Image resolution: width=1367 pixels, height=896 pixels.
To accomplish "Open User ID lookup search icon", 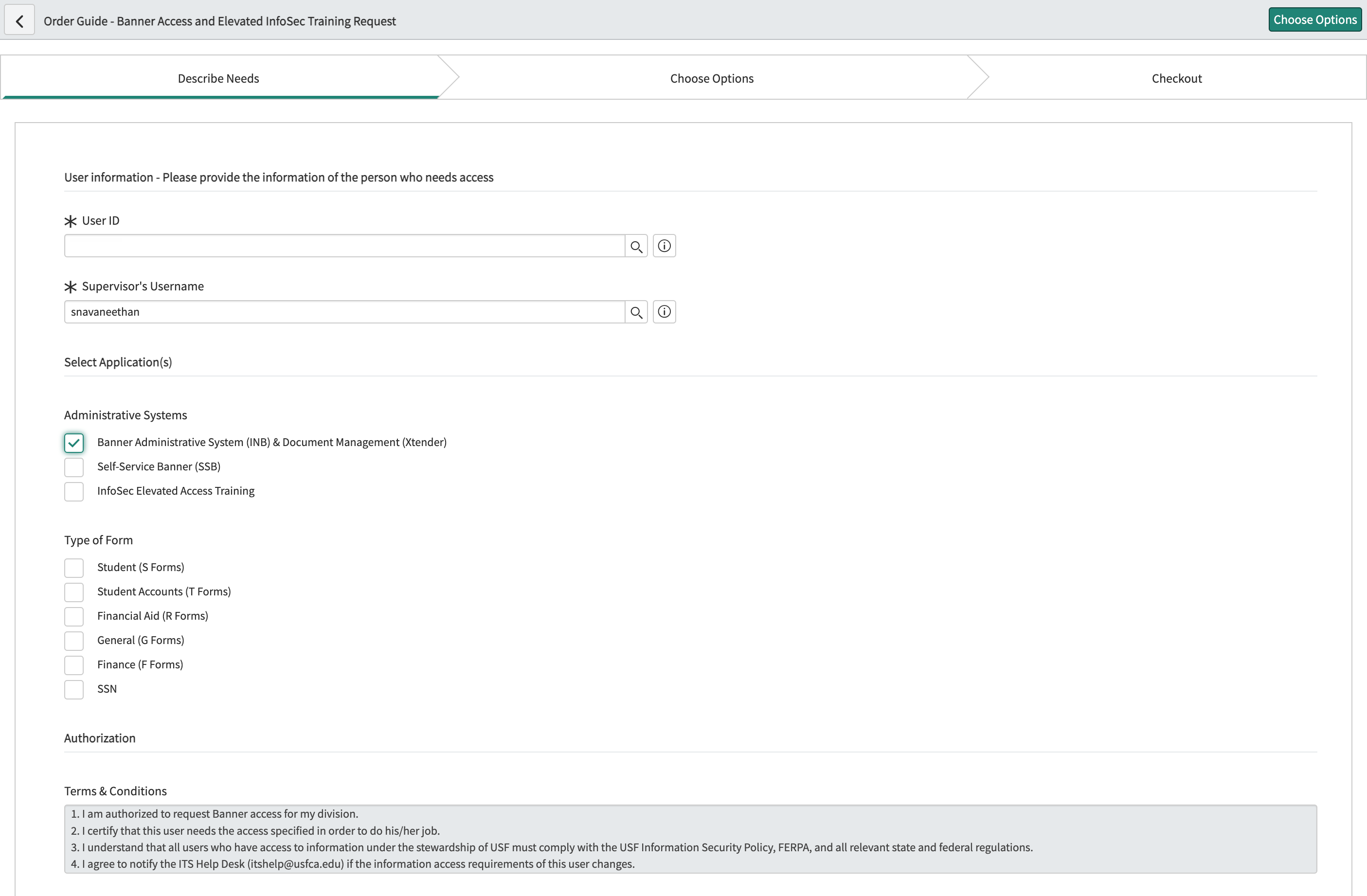I will (636, 247).
